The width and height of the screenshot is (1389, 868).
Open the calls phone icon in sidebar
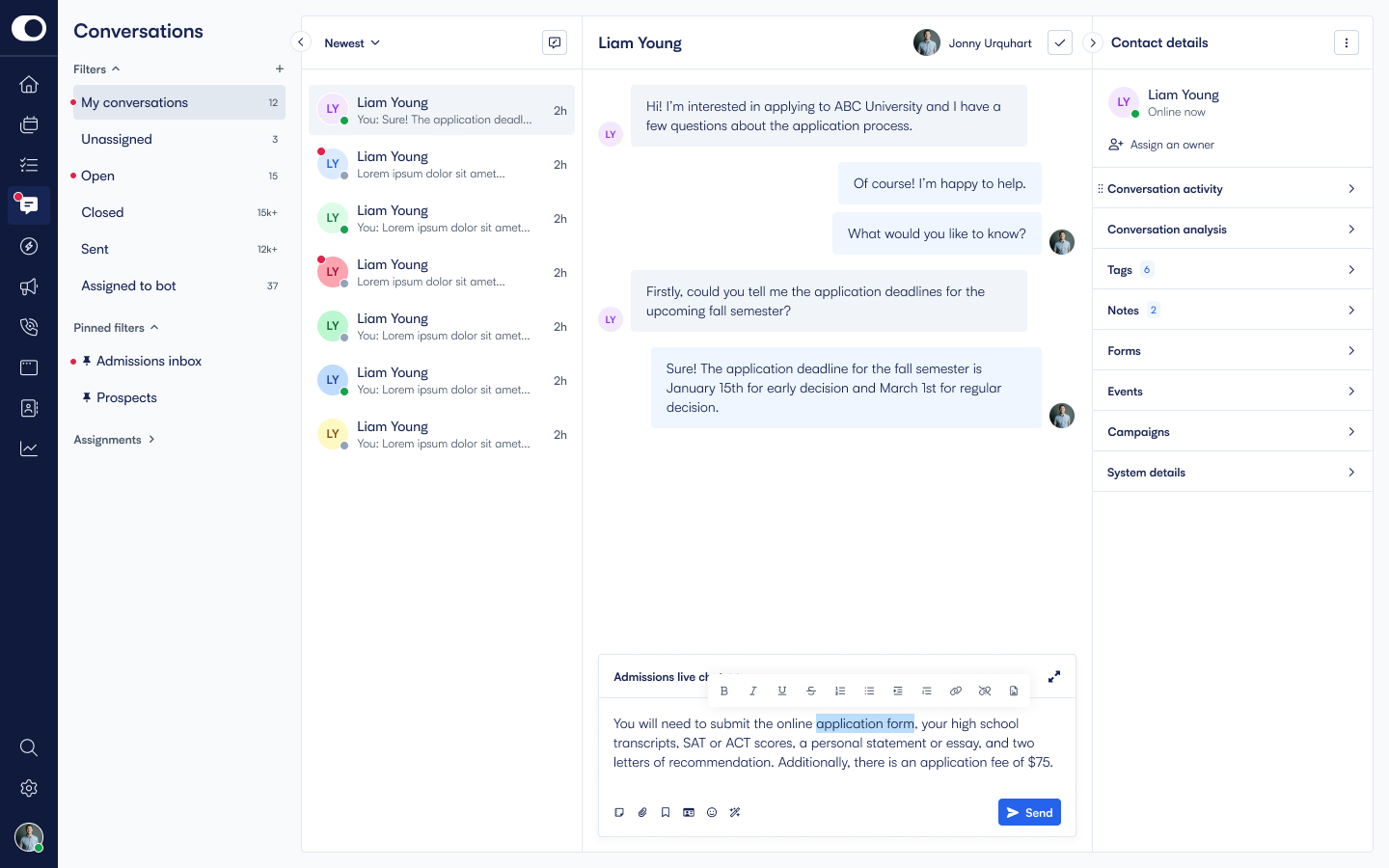click(x=29, y=327)
